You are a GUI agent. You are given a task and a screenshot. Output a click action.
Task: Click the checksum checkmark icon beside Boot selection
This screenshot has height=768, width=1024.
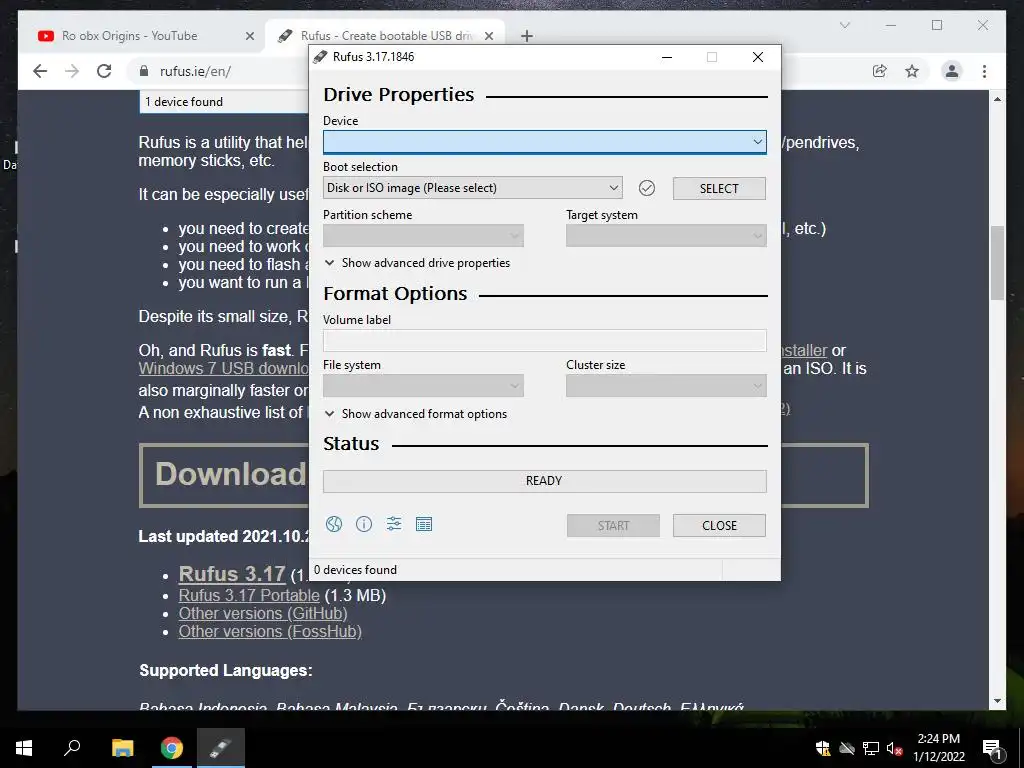pyautogui.click(x=647, y=188)
